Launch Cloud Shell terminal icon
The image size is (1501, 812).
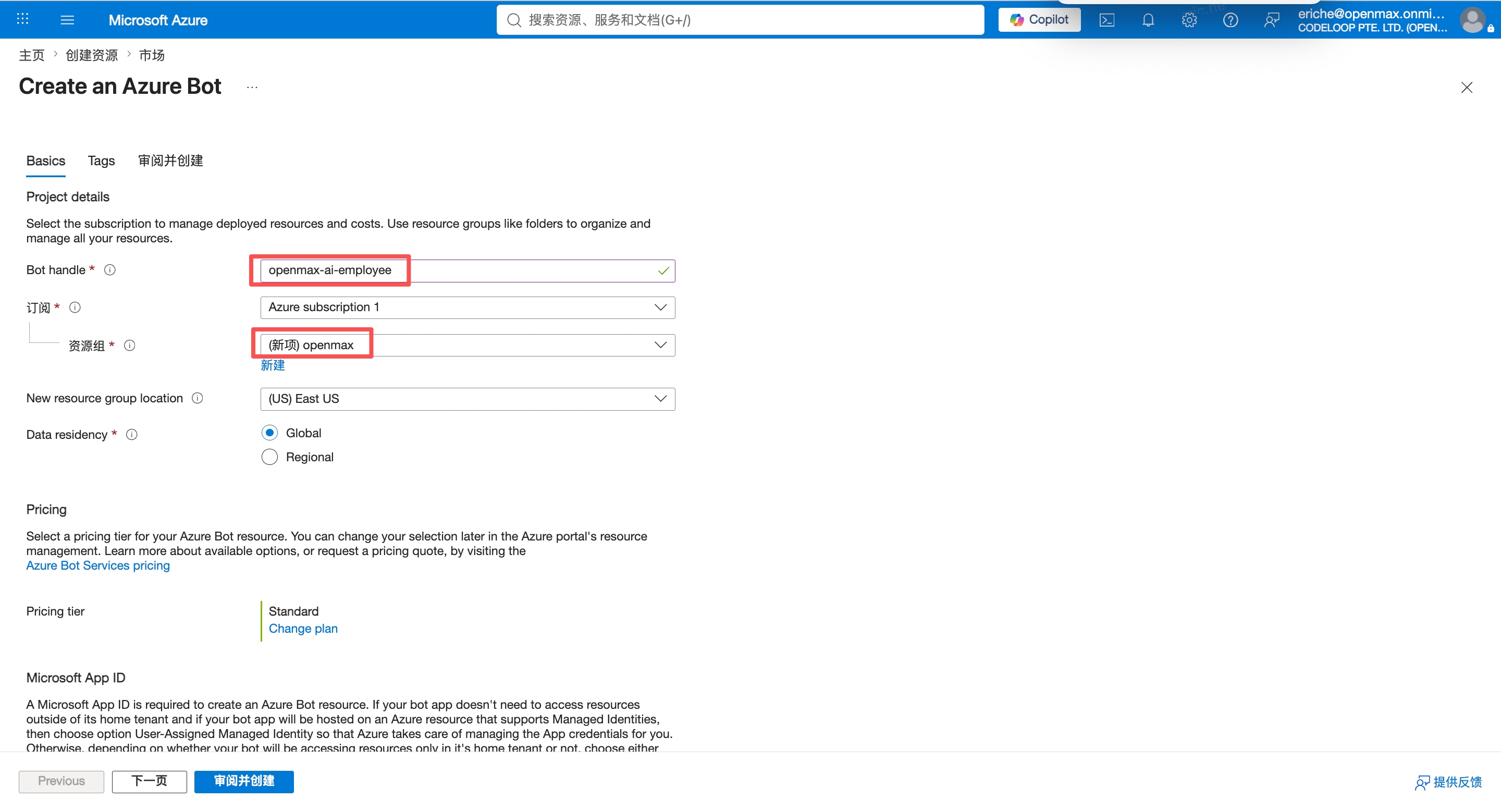point(1106,20)
